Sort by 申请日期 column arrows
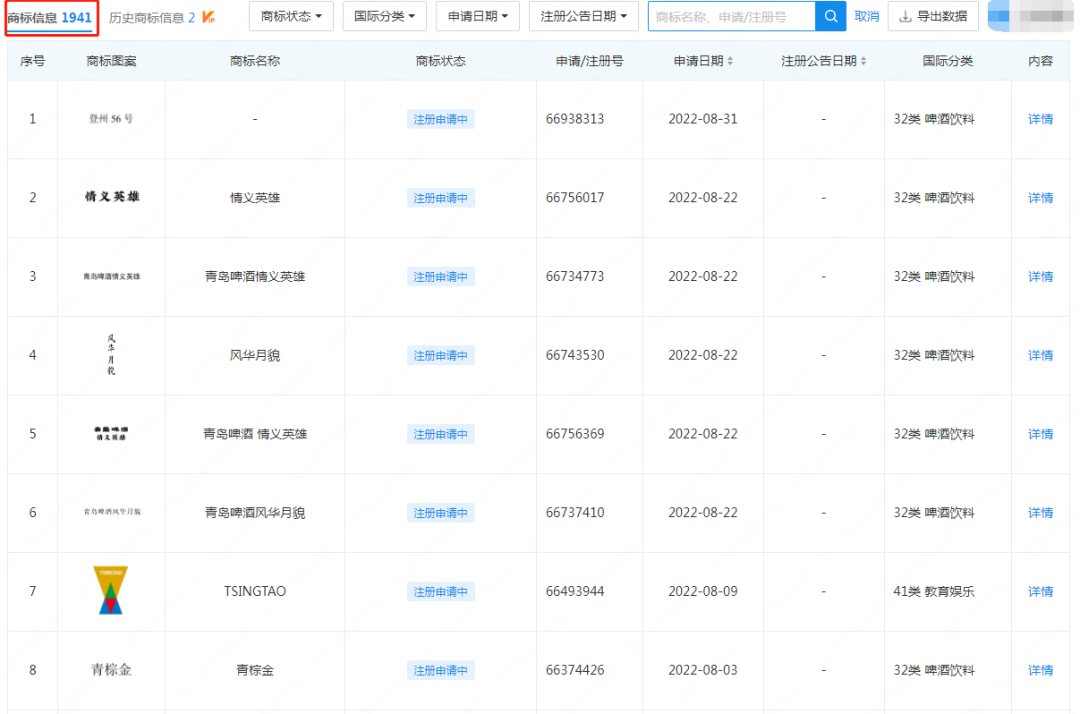 coord(730,61)
